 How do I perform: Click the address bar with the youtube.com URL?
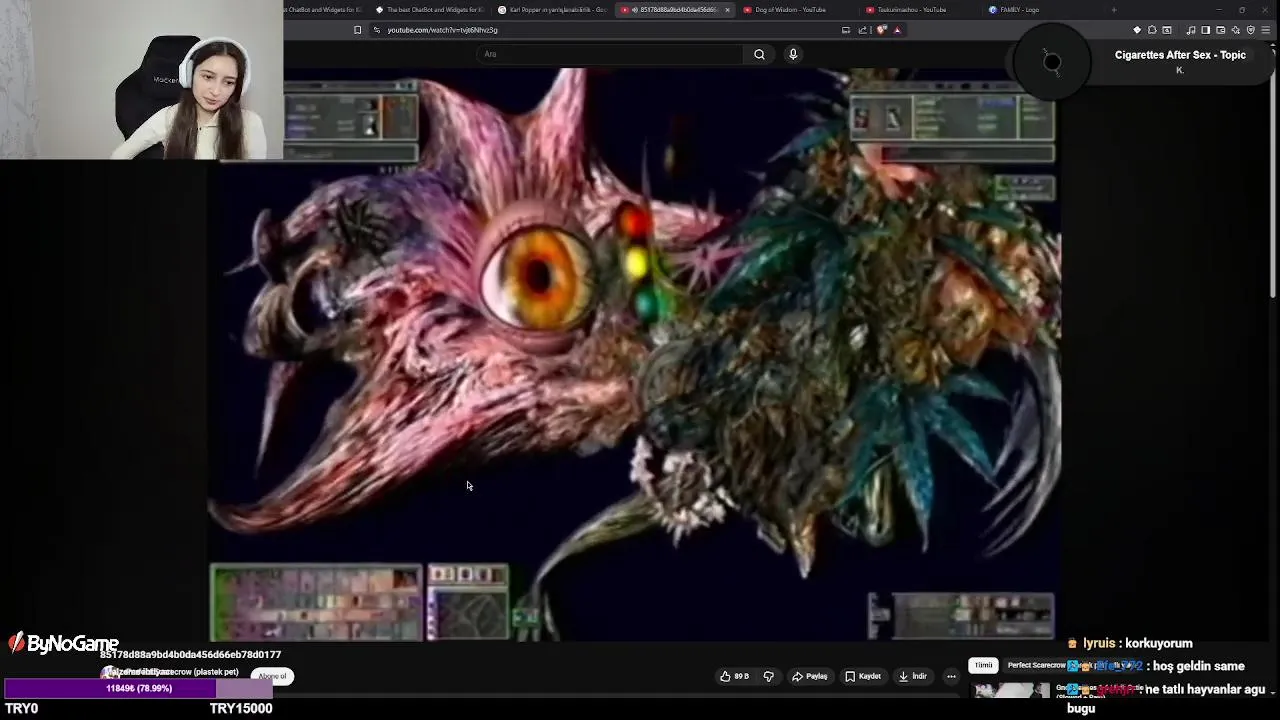pos(610,30)
